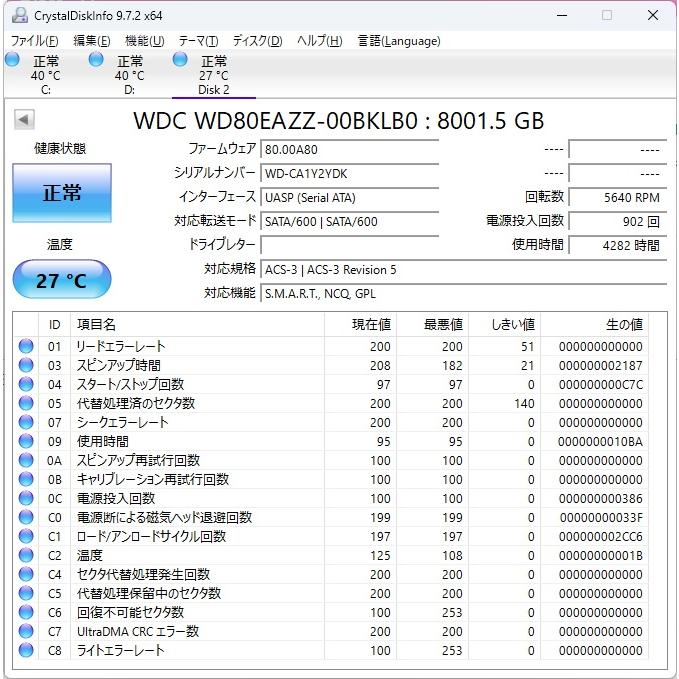Click the power on hours value 4282 時間
The height and width of the screenshot is (679, 679).
pos(618,246)
